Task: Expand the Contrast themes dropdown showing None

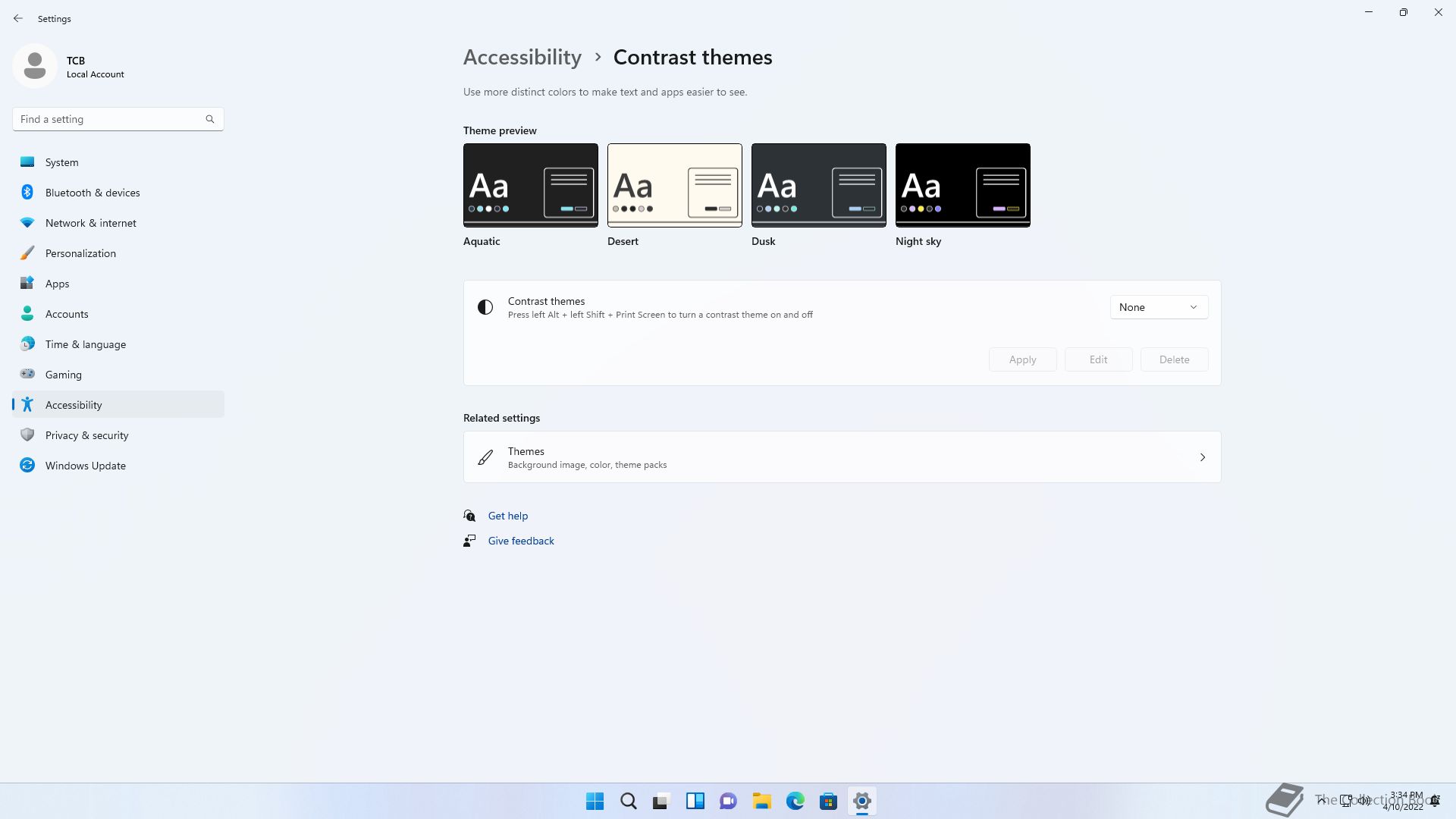Action: tap(1159, 307)
